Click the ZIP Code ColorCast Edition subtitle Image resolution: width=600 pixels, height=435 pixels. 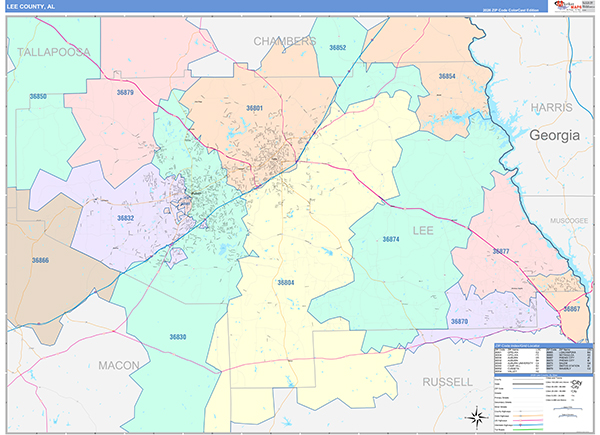pyautogui.click(x=510, y=10)
